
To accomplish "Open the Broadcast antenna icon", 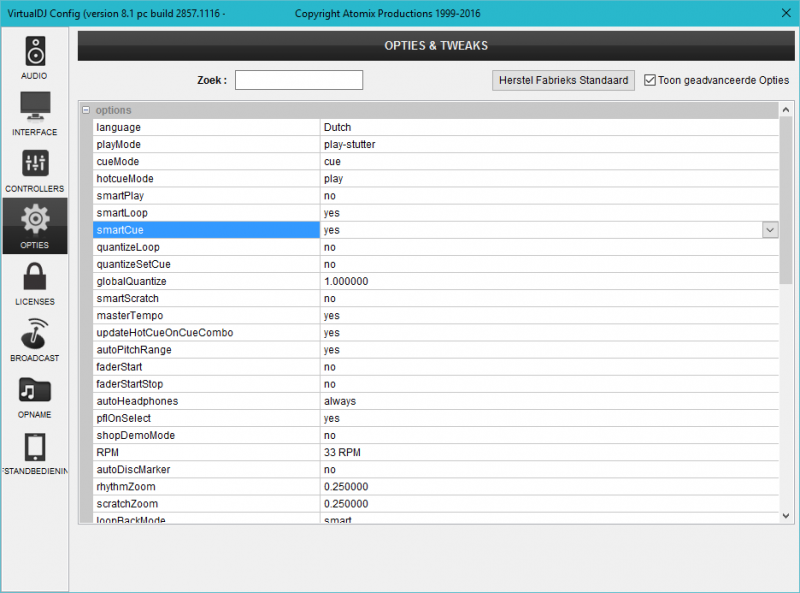I will point(35,333).
